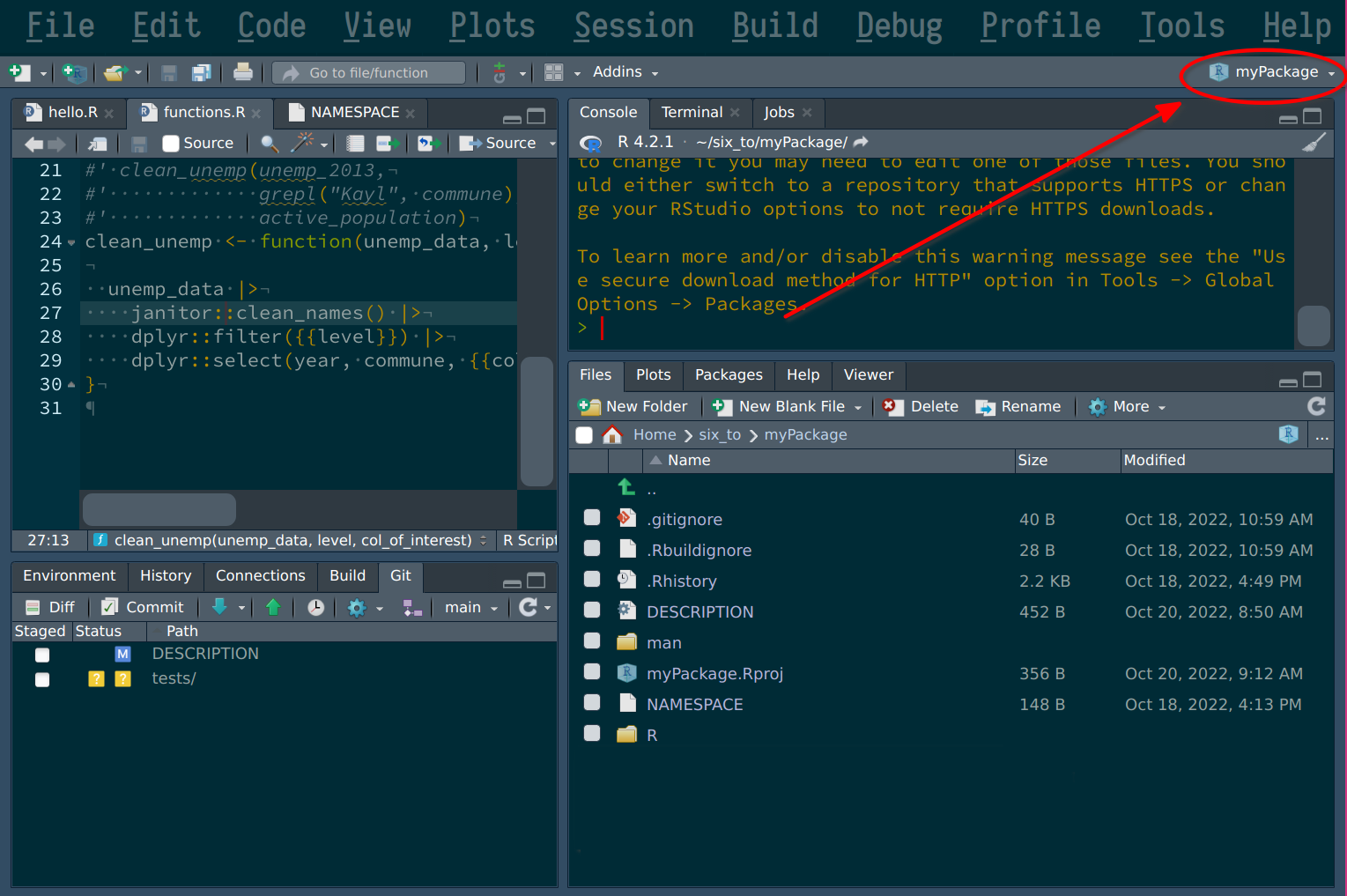The width and height of the screenshot is (1347, 896).
Task: Pull changes with the blue down arrow
Action: coord(219,607)
